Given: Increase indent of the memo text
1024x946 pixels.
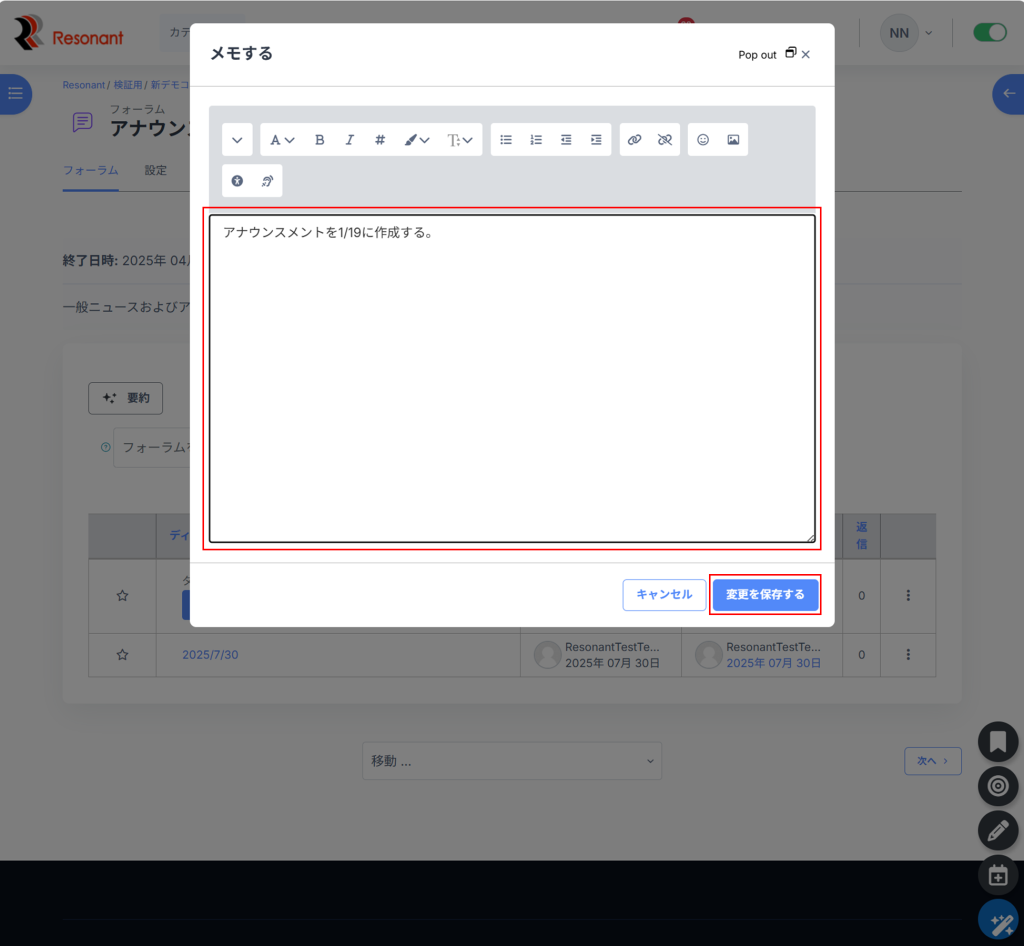Looking at the screenshot, I should (x=596, y=140).
